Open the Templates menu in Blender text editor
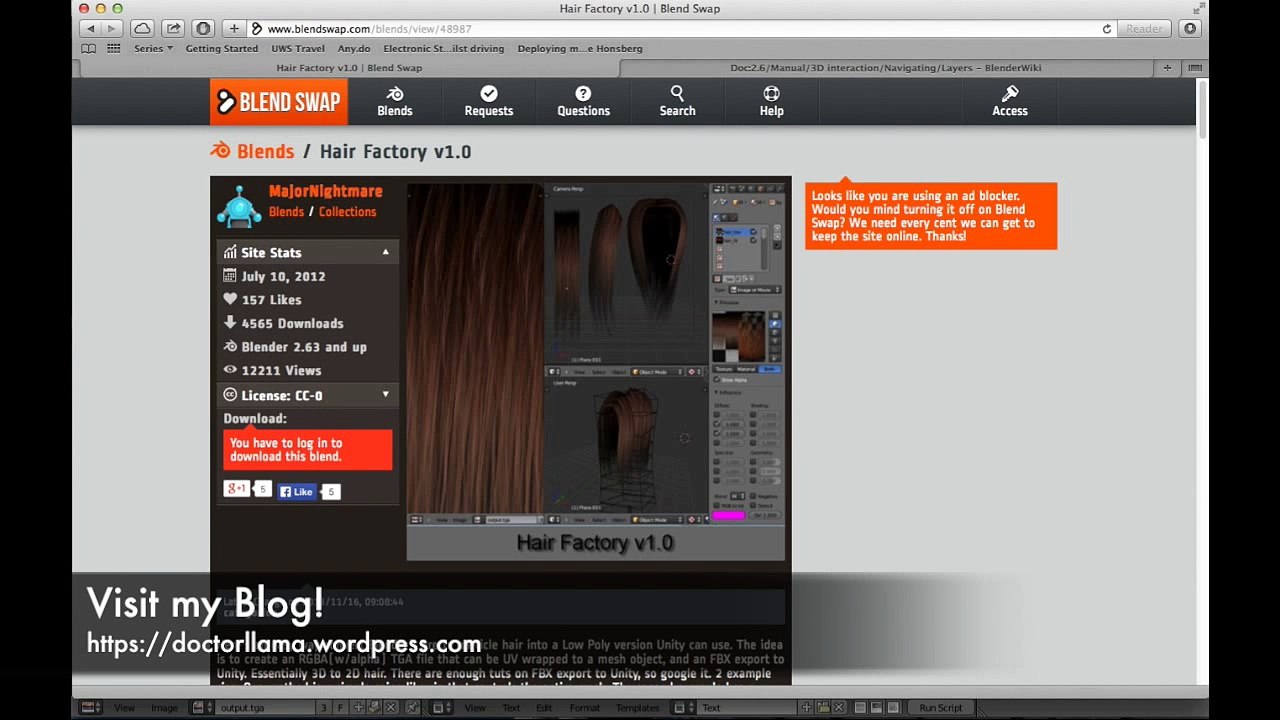This screenshot has height=720, width=1280. tap(637, 707)
